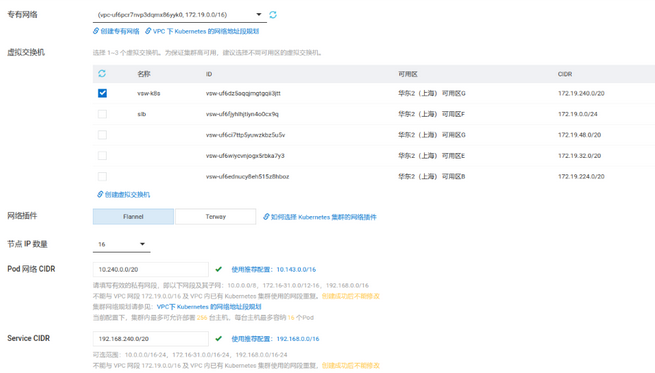Open the VPC network dropdown

point(180,15)
